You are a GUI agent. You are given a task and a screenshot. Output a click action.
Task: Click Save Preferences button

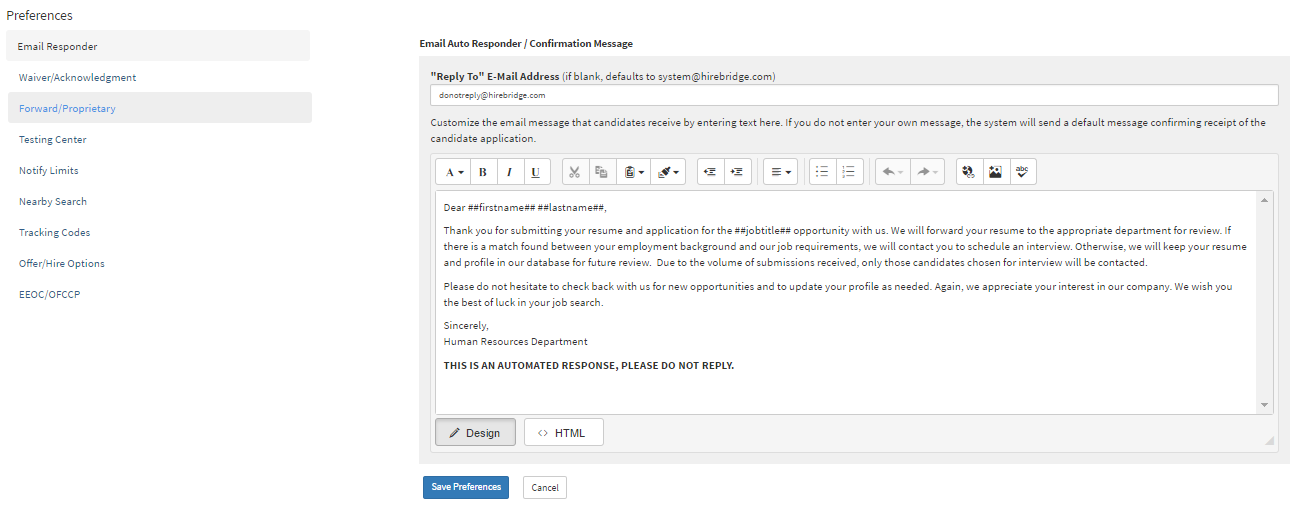click(x=466, y=487)
